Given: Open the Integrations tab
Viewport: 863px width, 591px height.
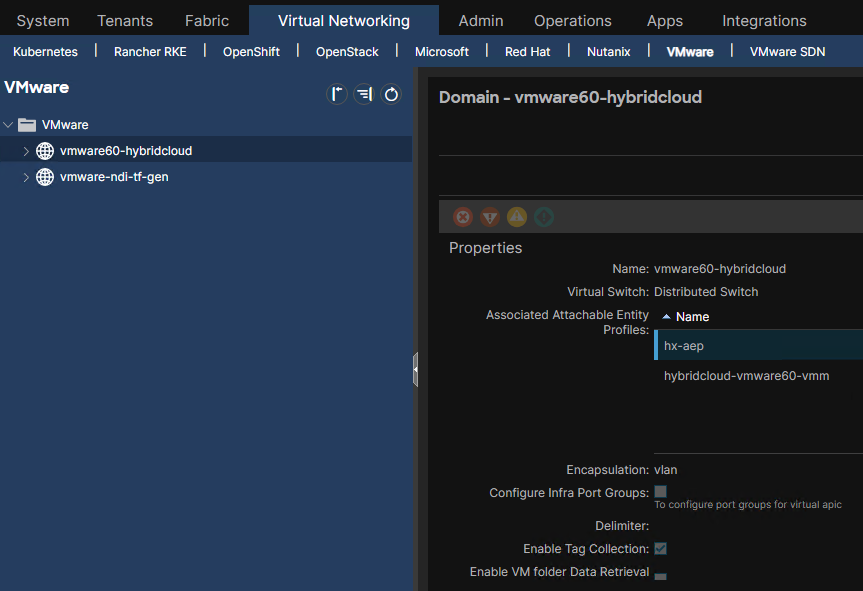Looking at the screenshot, I should (764, 21).
